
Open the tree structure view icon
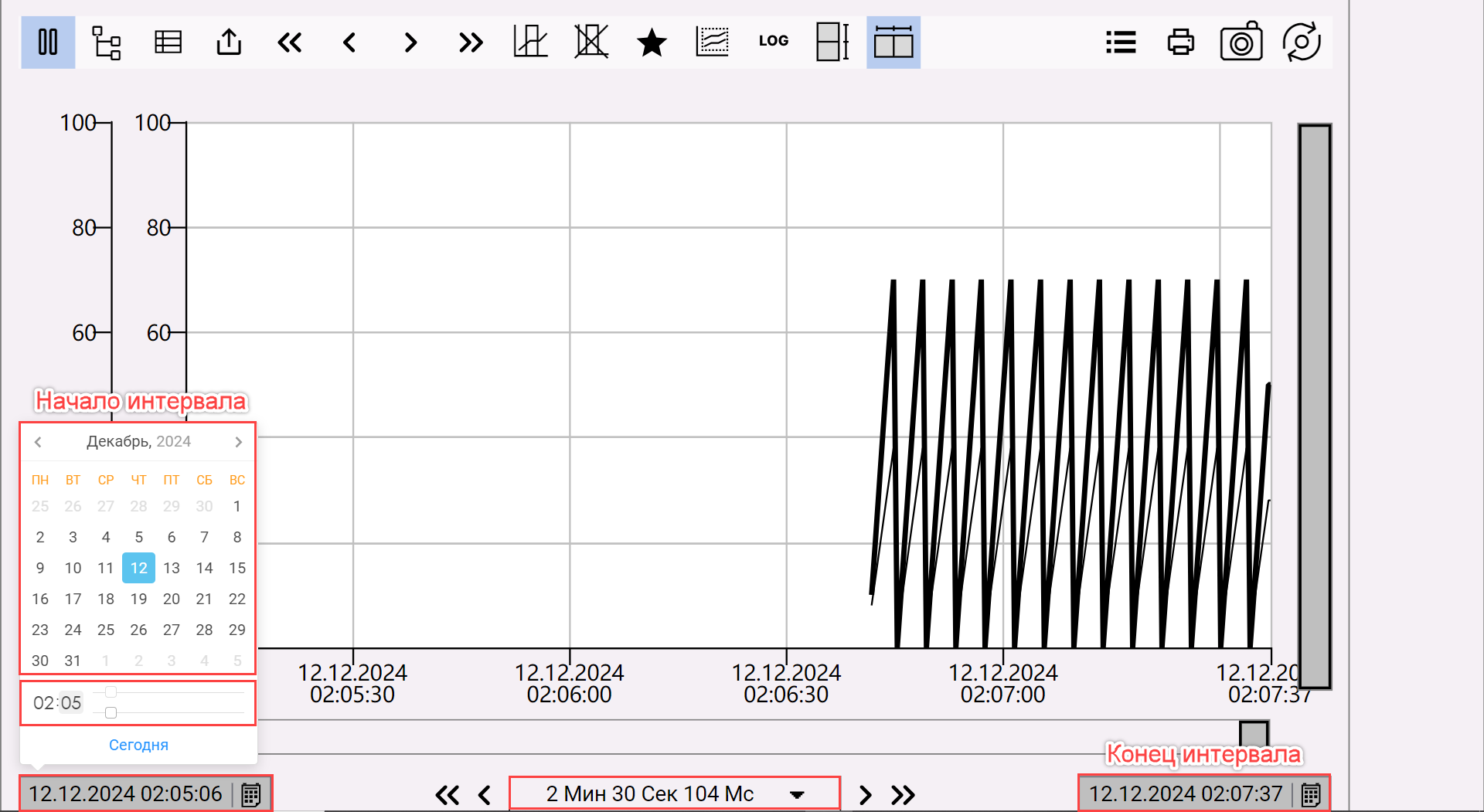pyautogui.click(x=107, y=42)
